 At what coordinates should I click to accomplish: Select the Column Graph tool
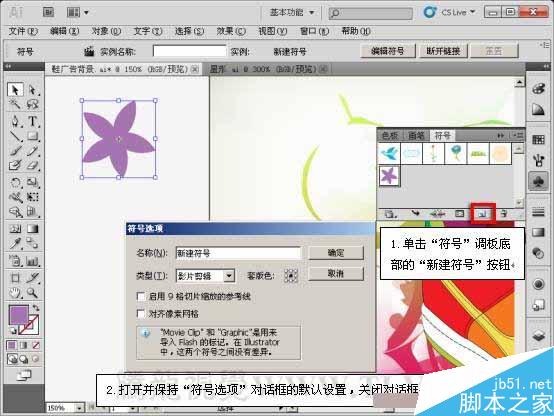[33, 261]
